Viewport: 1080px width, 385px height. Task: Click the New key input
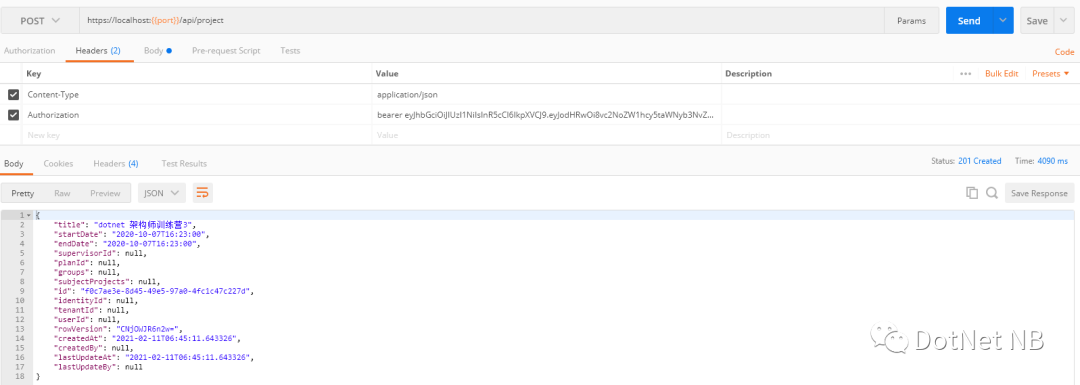coord(198,135)
